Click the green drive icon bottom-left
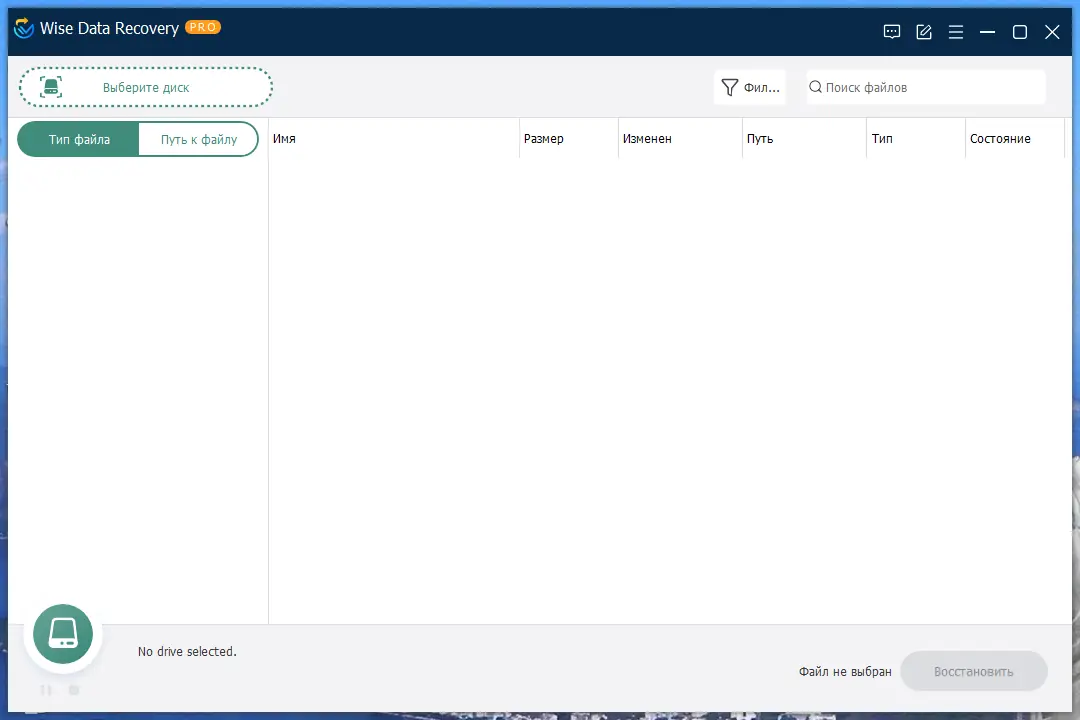 tap(62, 633)
